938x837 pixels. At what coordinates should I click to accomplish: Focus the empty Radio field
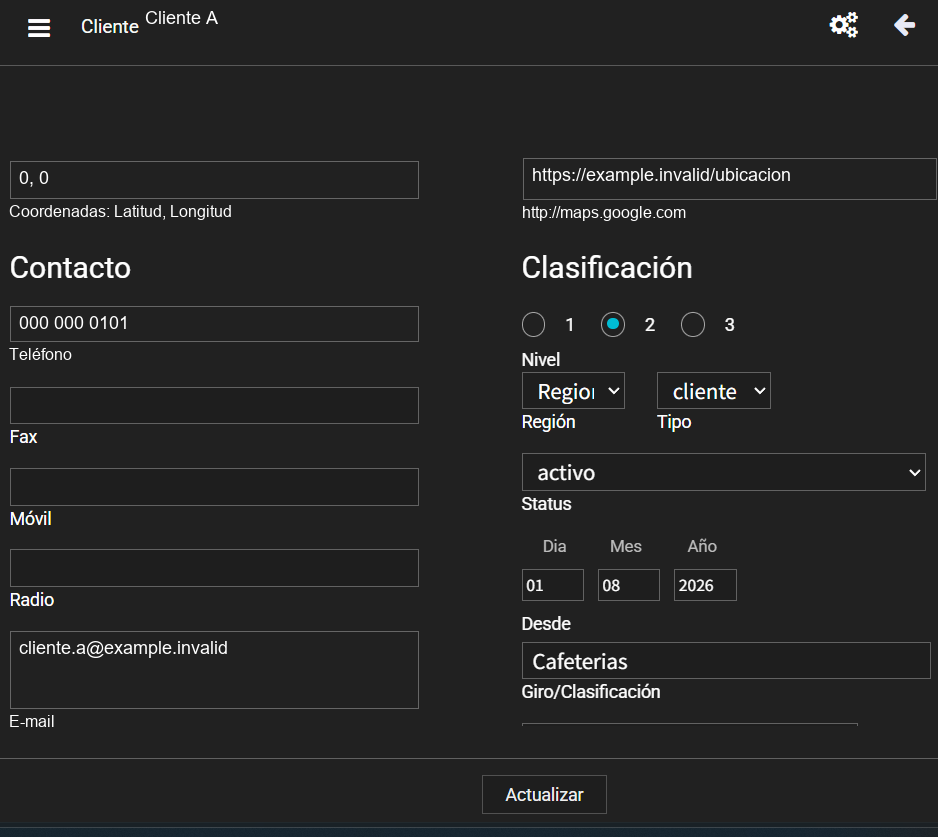(214, 568)
